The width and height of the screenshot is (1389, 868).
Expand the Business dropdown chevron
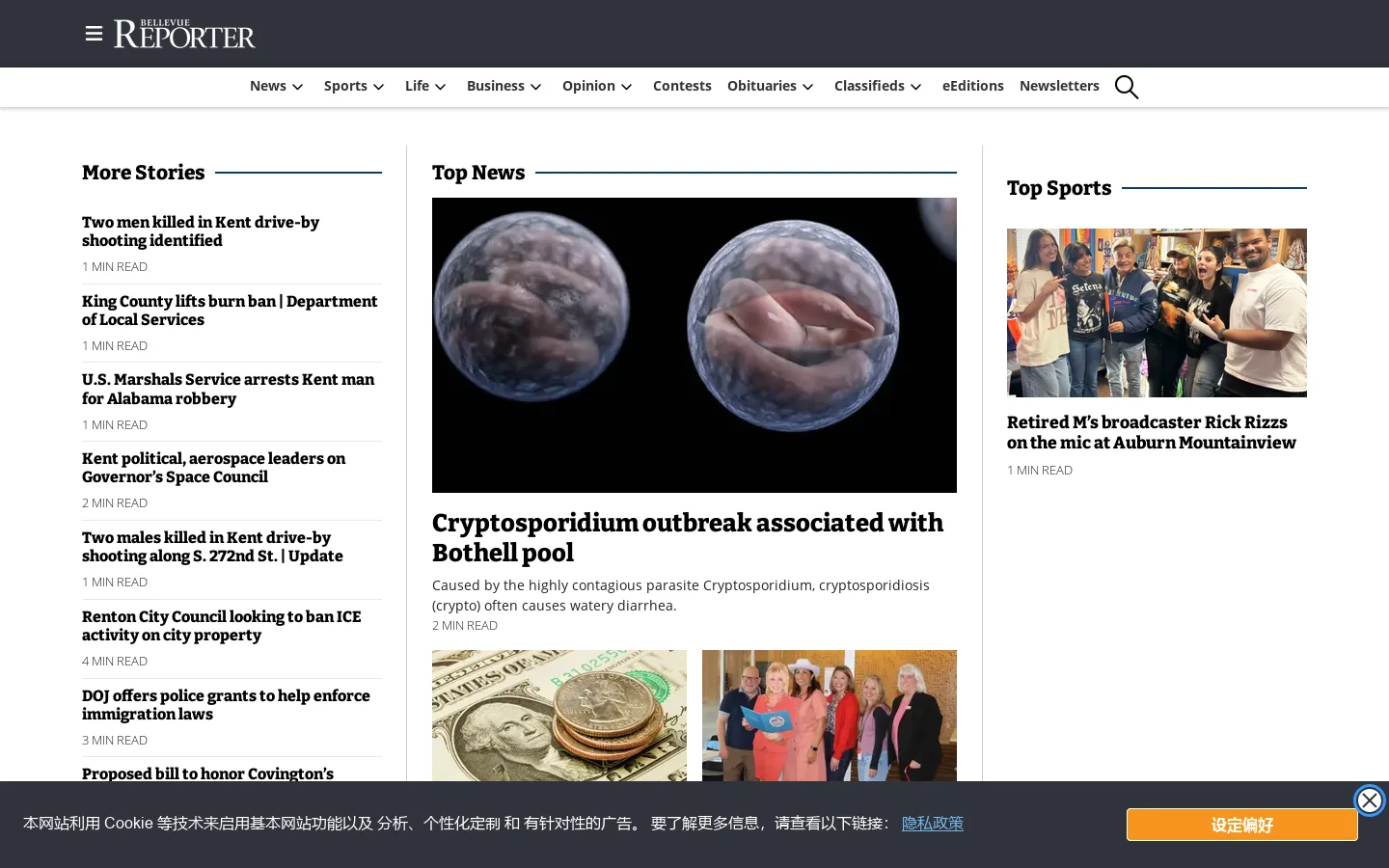point(536,87)
